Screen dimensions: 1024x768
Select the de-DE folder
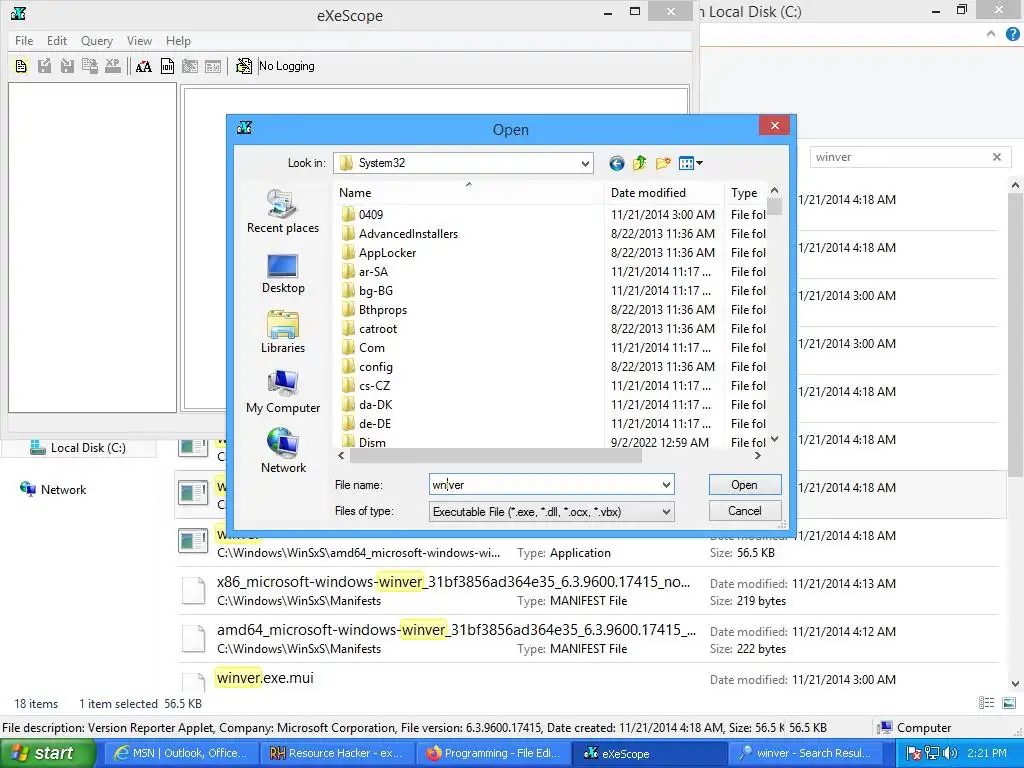click(x=375, y=423)
